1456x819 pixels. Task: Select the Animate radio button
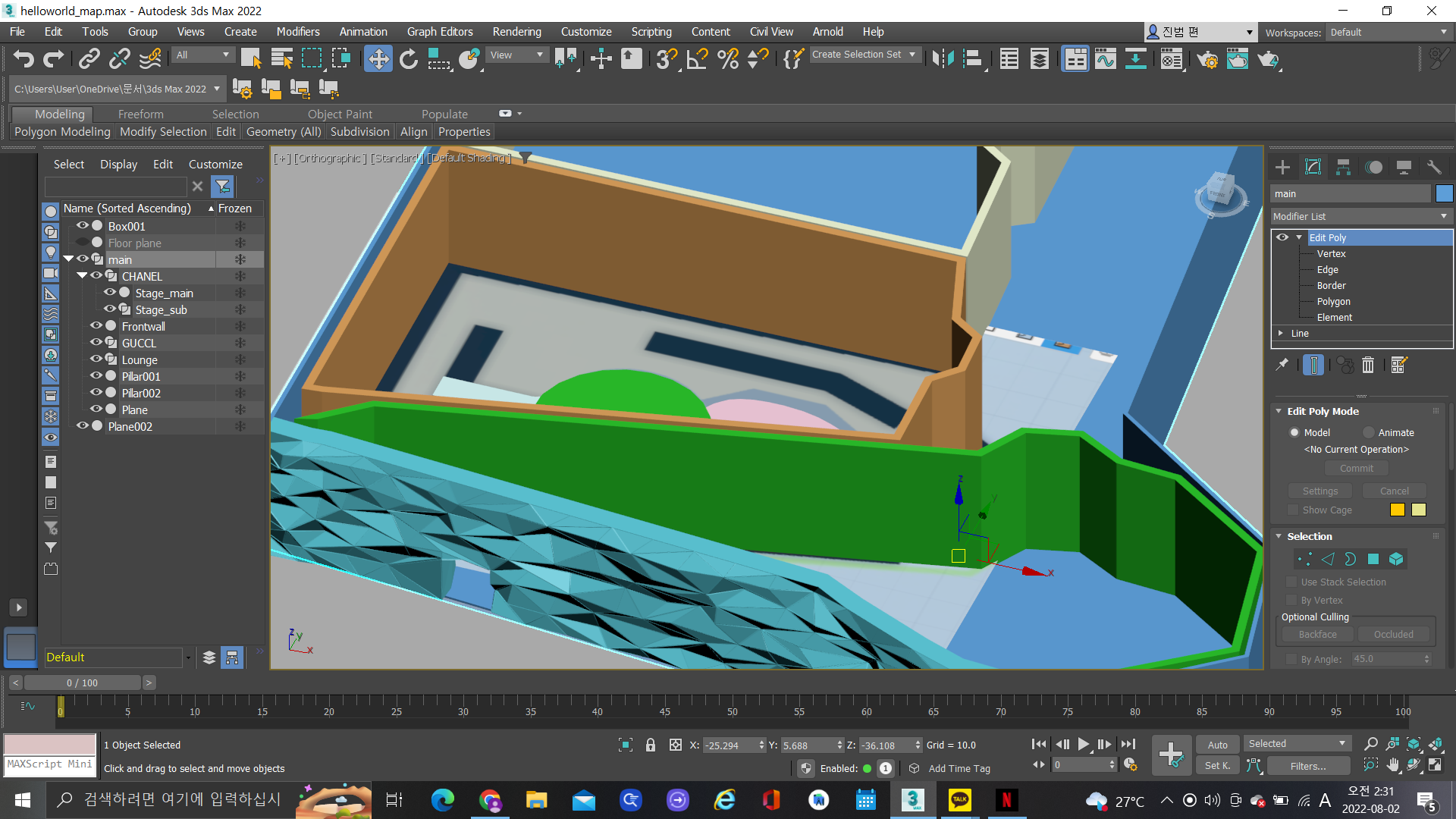[x=1369, y=433]
